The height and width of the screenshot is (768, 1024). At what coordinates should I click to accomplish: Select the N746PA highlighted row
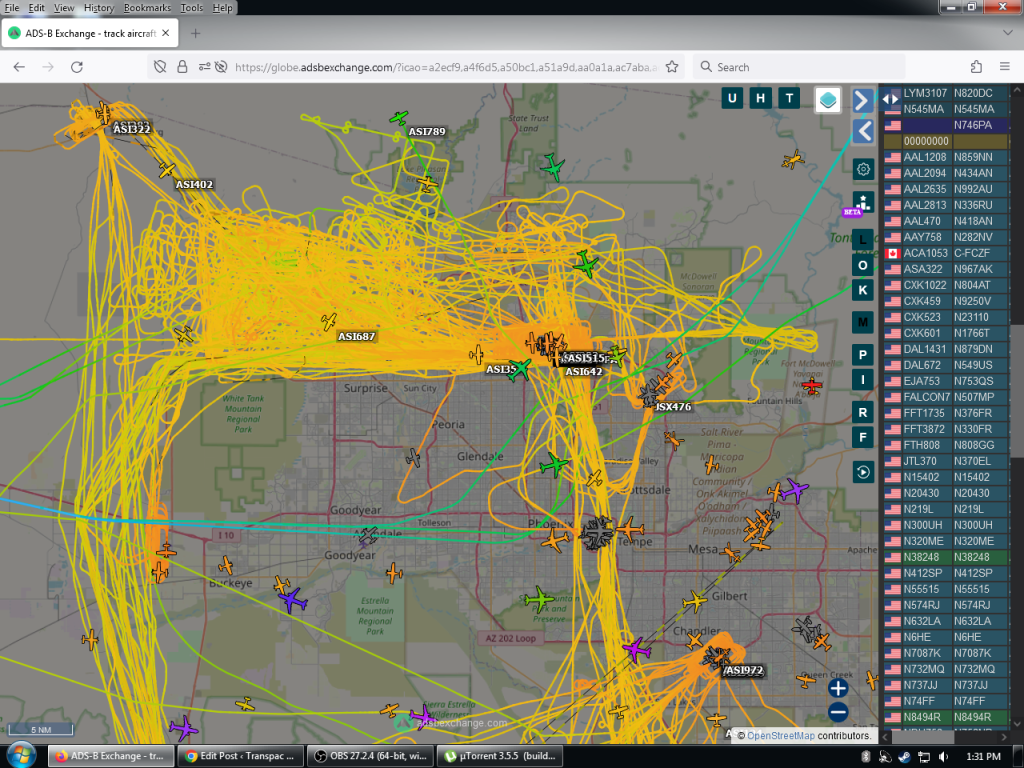coord(945,125)
